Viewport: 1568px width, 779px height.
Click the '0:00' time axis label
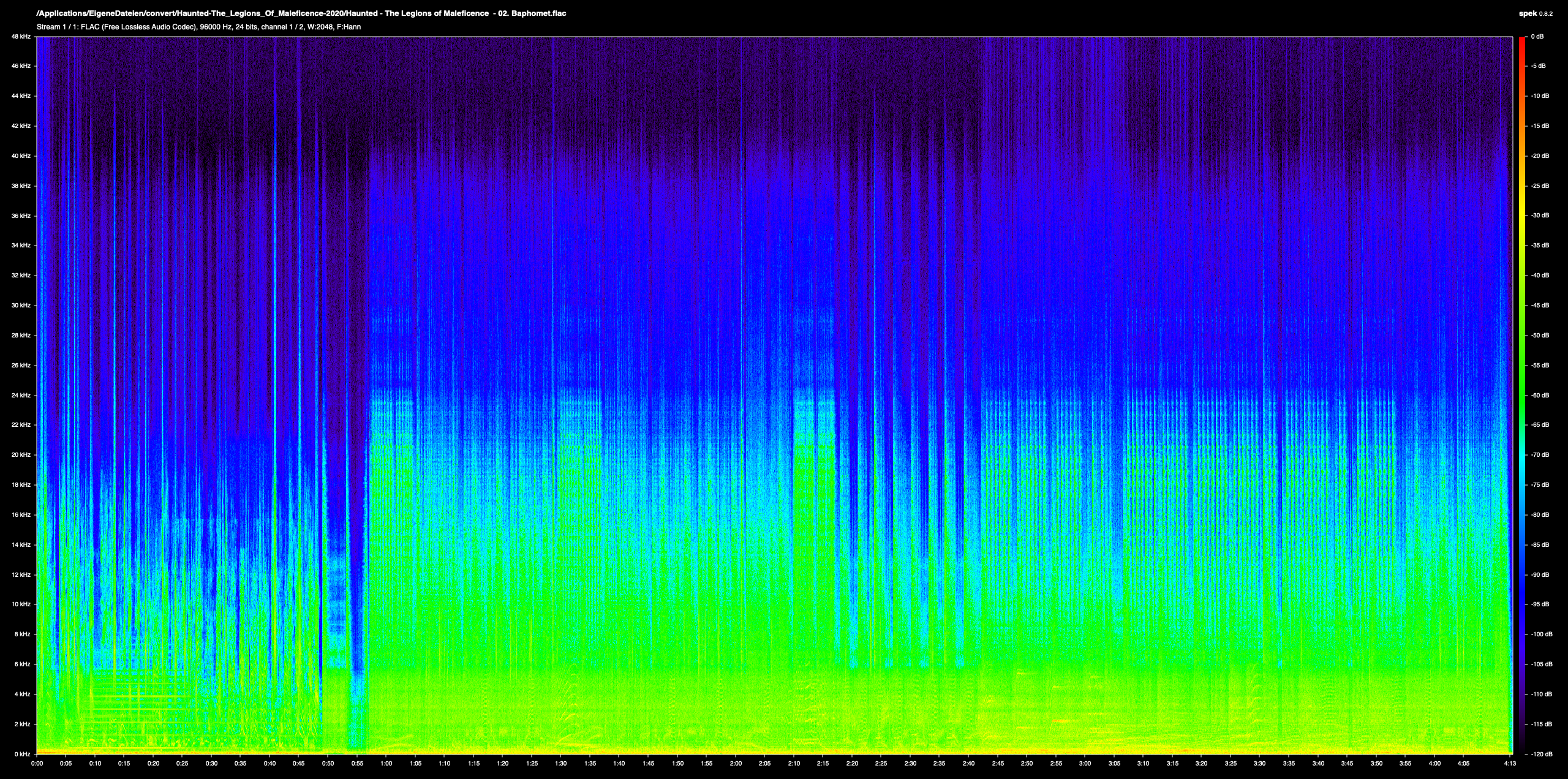(x=37, y=764)
